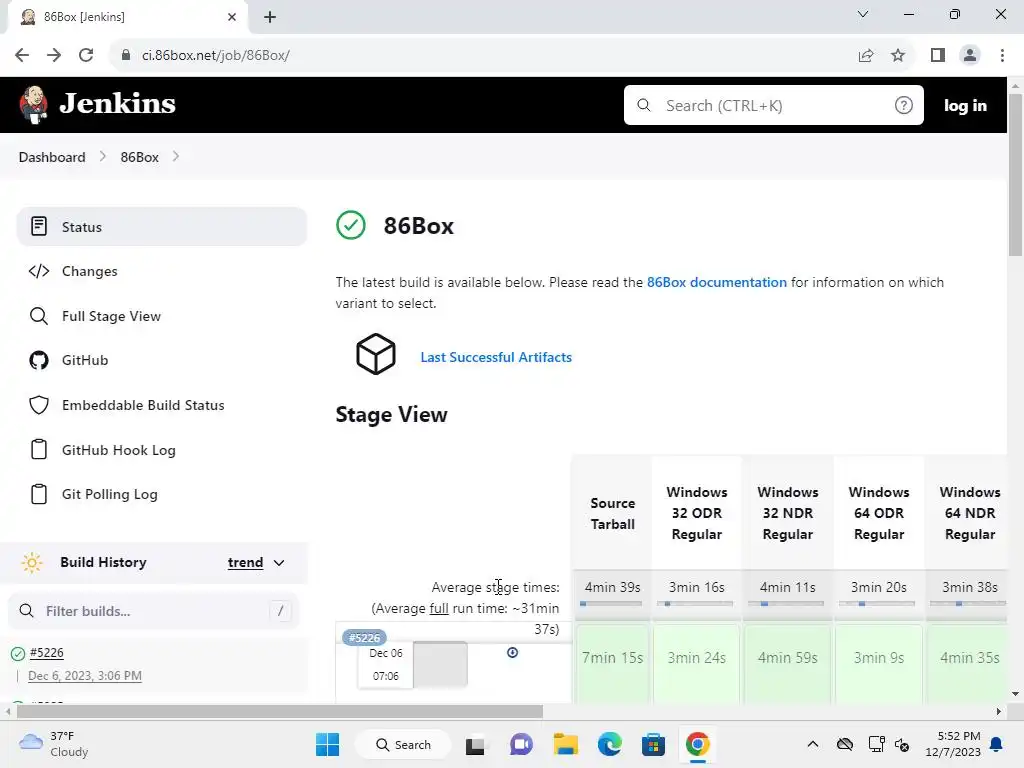This screenshot has height=768, width=1024.
Task: Open Chrome three-dot menu
Action: coord(1002,56)
